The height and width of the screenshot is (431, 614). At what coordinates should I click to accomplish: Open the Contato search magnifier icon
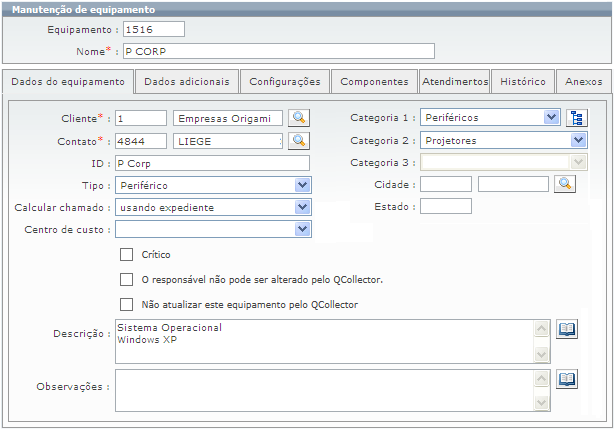coord(299,141)
